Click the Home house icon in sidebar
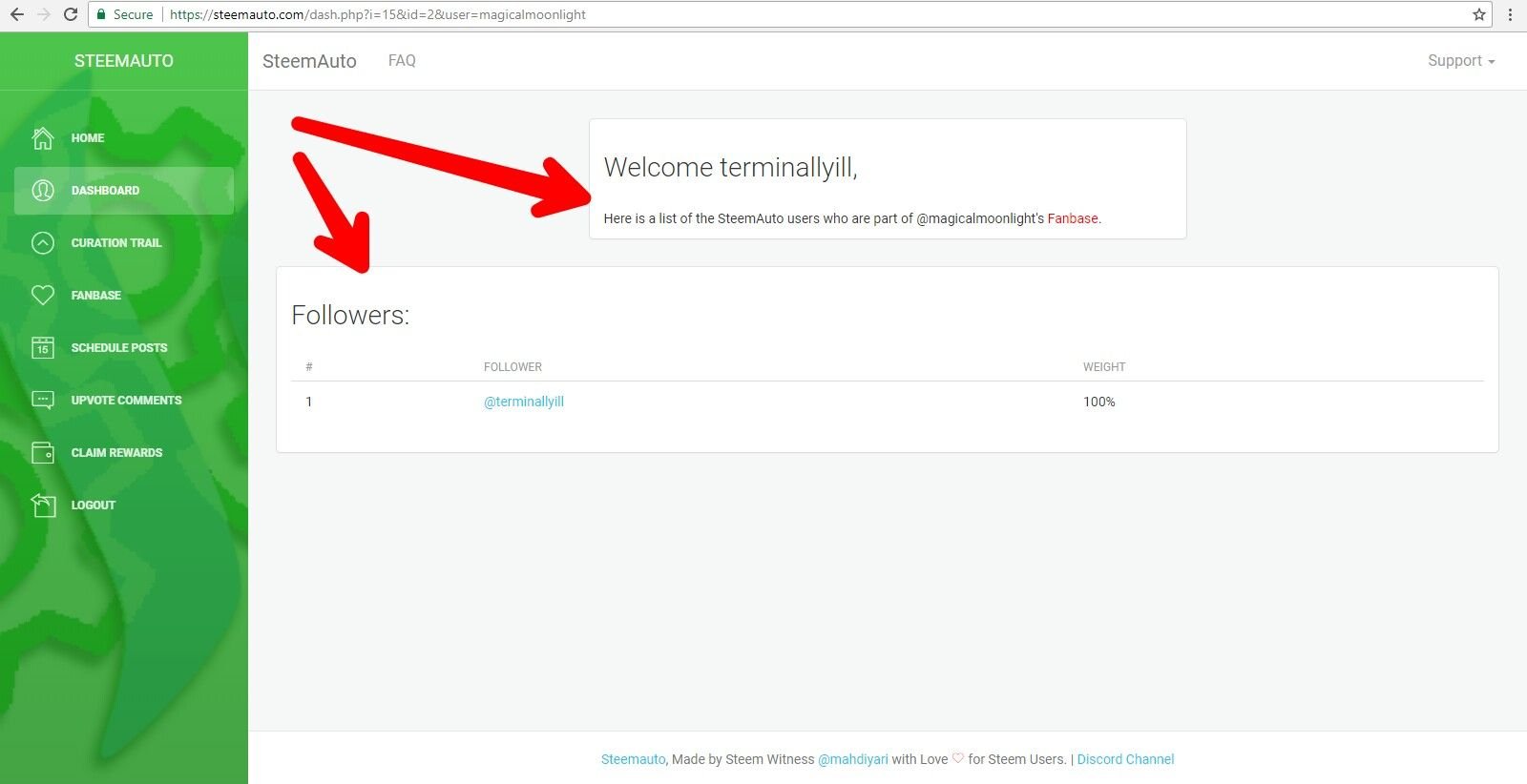1527x784 pixels. (x=43, y=138)
